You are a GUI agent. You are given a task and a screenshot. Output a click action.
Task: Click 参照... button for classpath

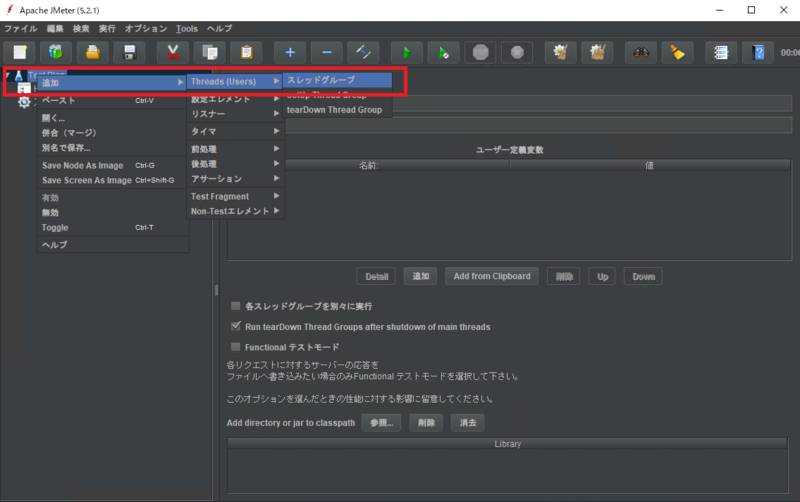point(382,423)
